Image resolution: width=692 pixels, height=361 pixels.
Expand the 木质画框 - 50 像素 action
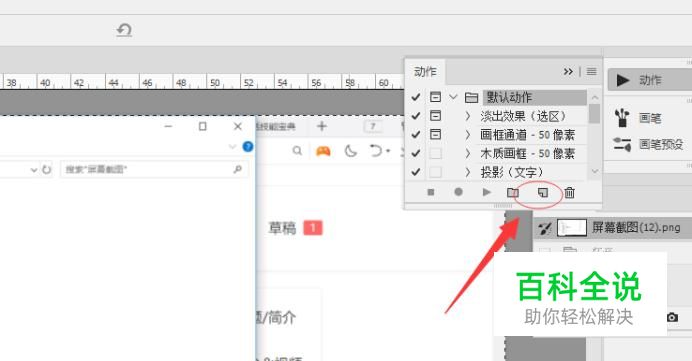tap(468, 153)
